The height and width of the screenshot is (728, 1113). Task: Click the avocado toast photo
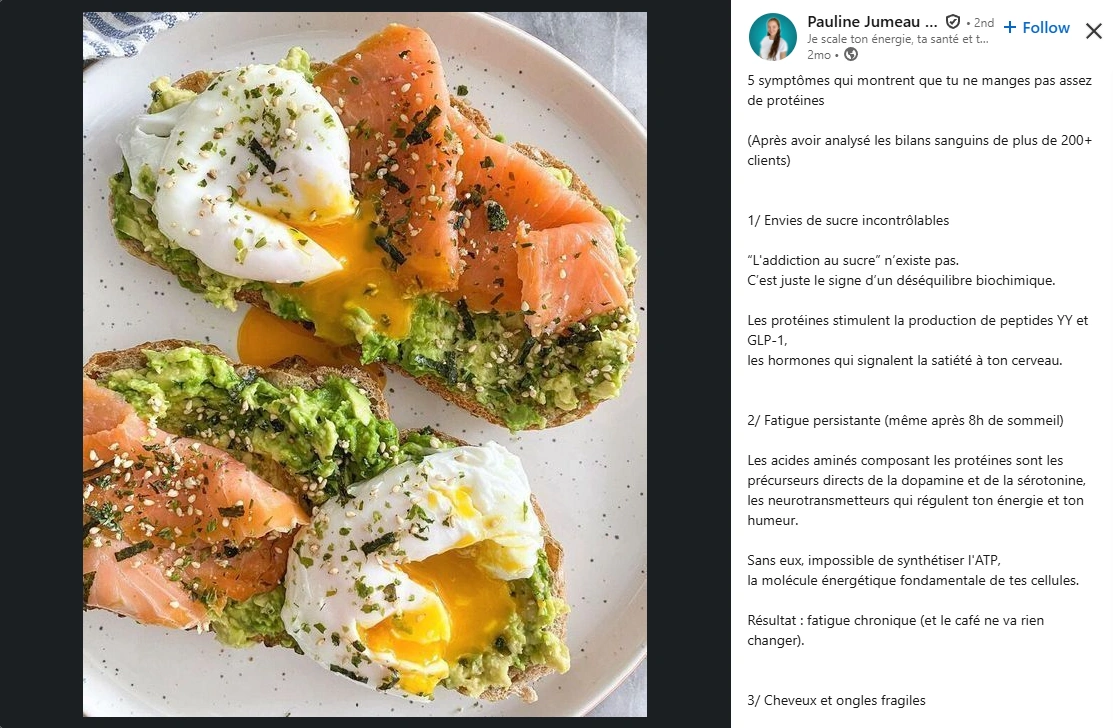[x=365, y=364]
